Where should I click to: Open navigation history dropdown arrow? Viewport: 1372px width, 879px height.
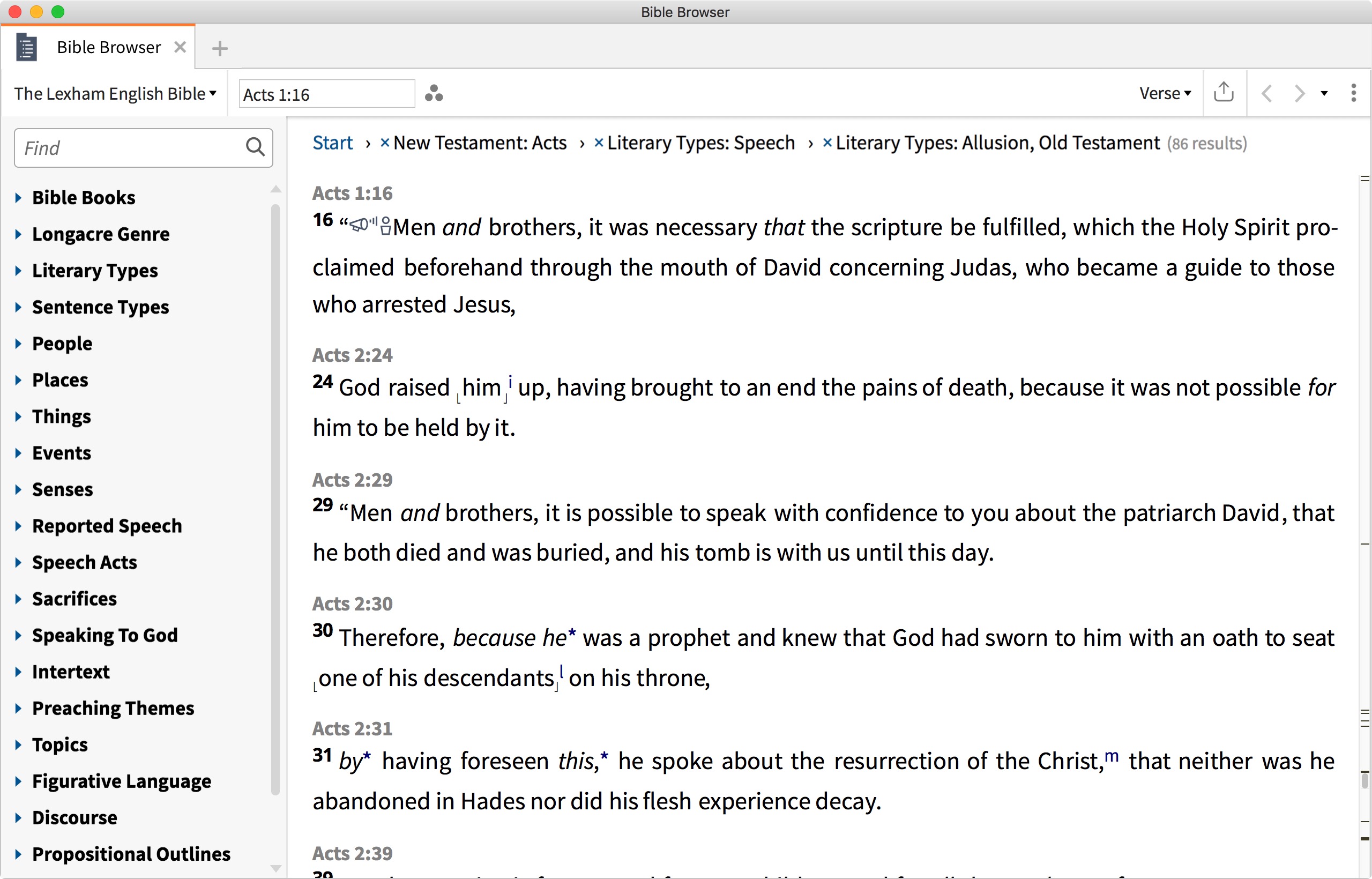tap(1324, 94)
